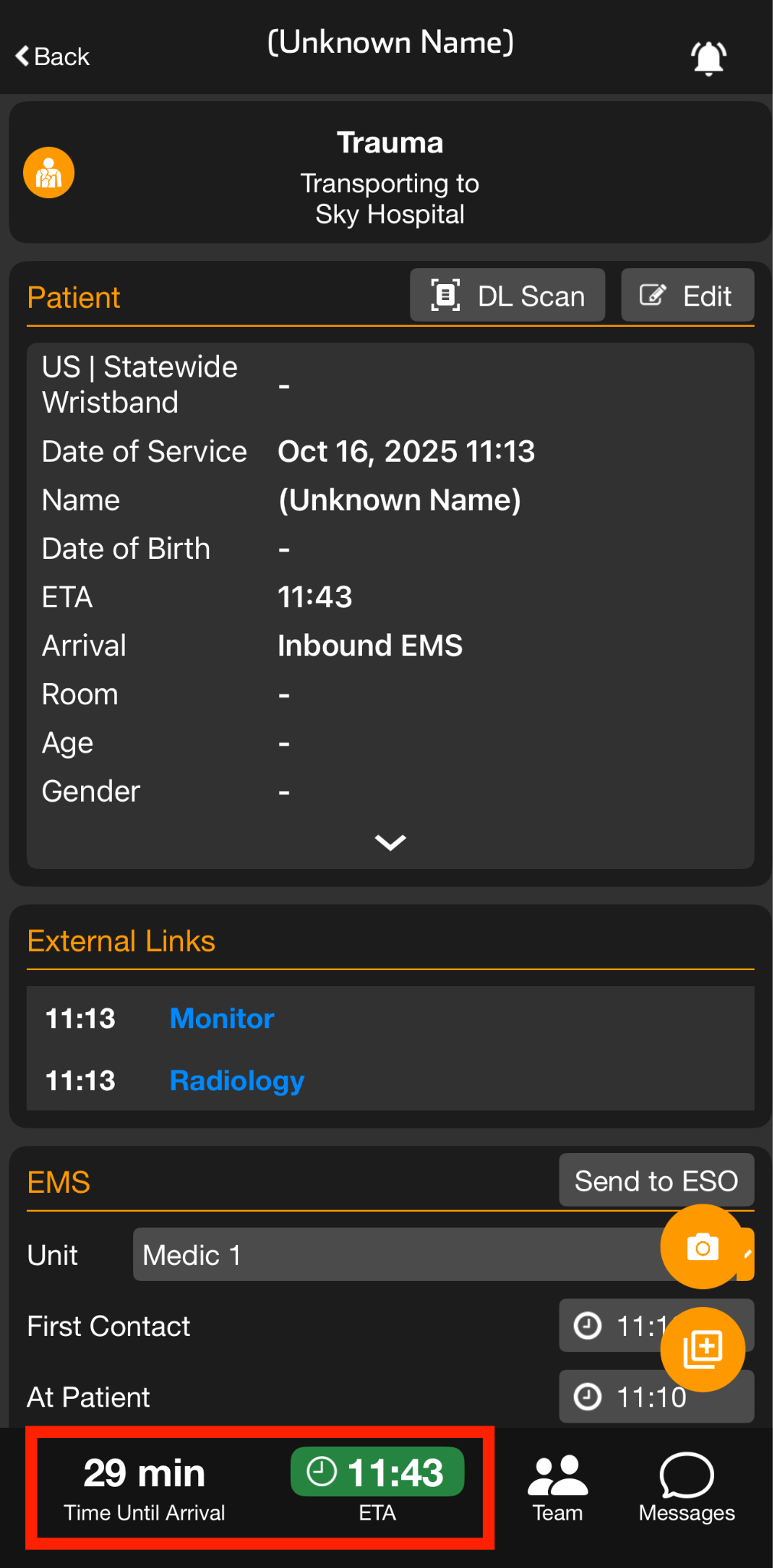The width and height of the screenshot is (773, 1568).
Task: Set the First Contact time
Action: tap(612, 1325)
